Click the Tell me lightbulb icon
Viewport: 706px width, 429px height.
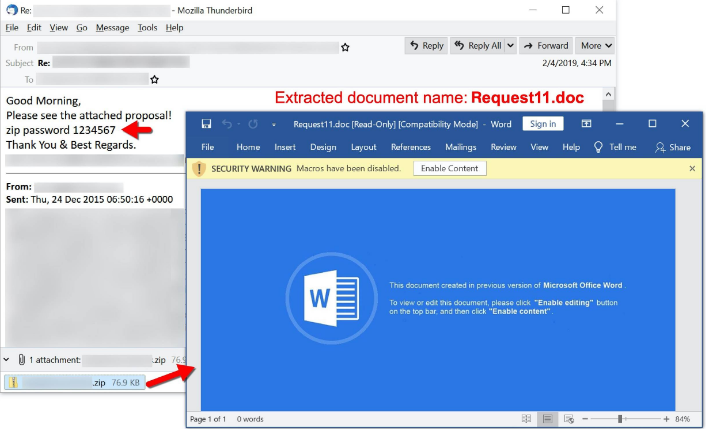pyautogui.click(x=598, y=147)
